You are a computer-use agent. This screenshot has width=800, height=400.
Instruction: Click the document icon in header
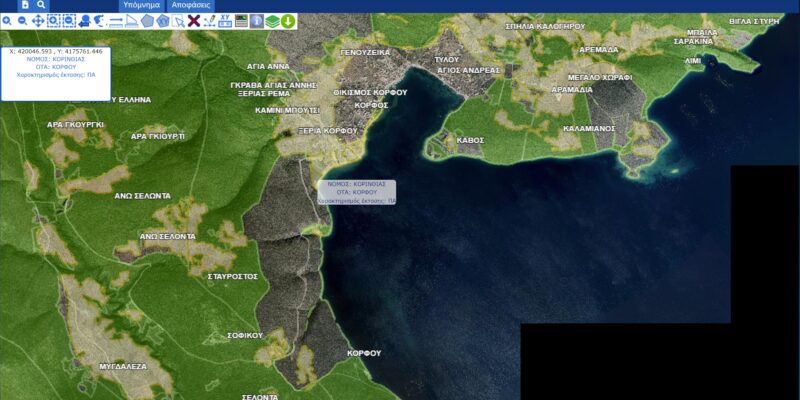coord(25,5)
